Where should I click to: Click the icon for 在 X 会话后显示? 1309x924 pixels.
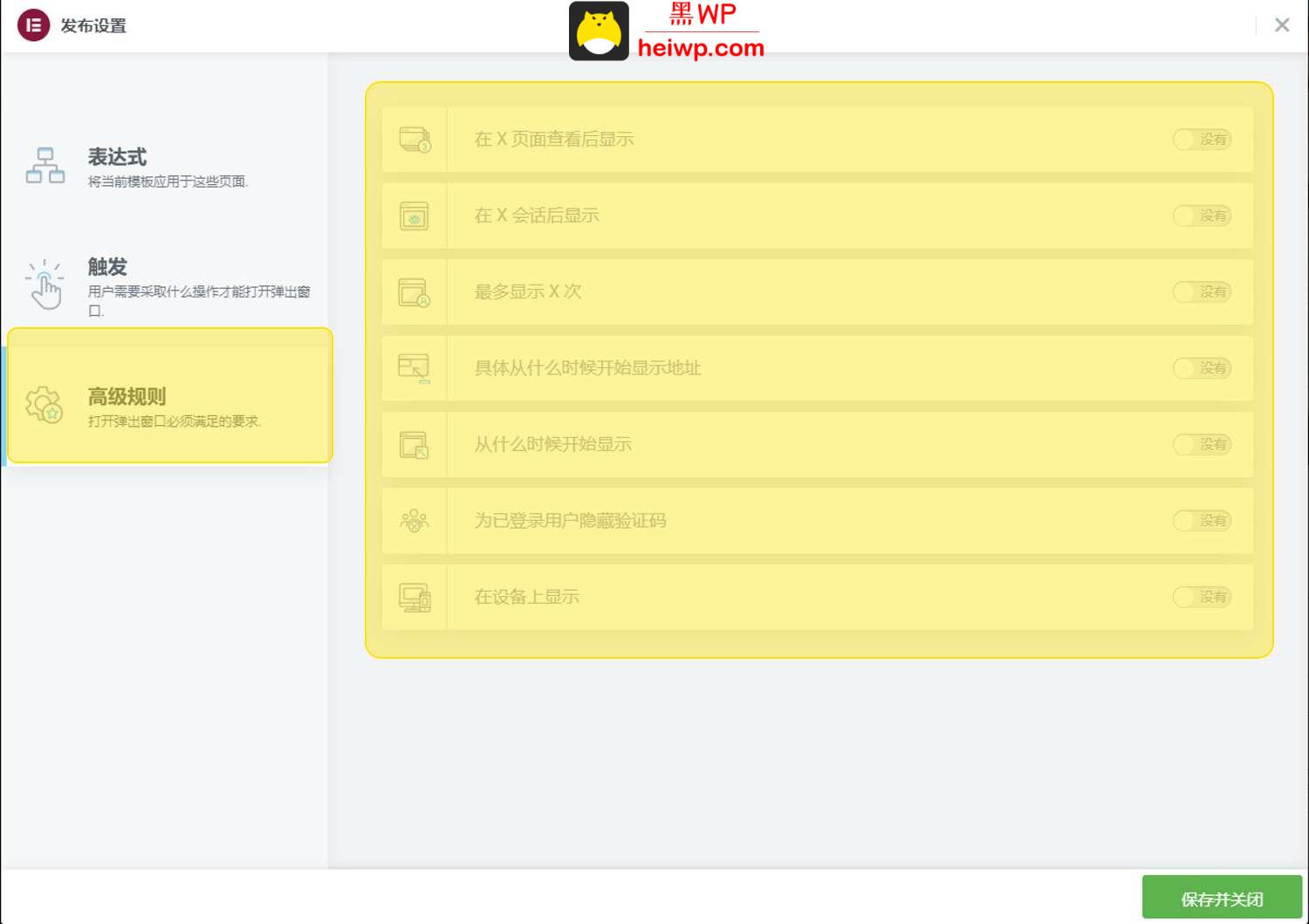(x=415, y=216)
